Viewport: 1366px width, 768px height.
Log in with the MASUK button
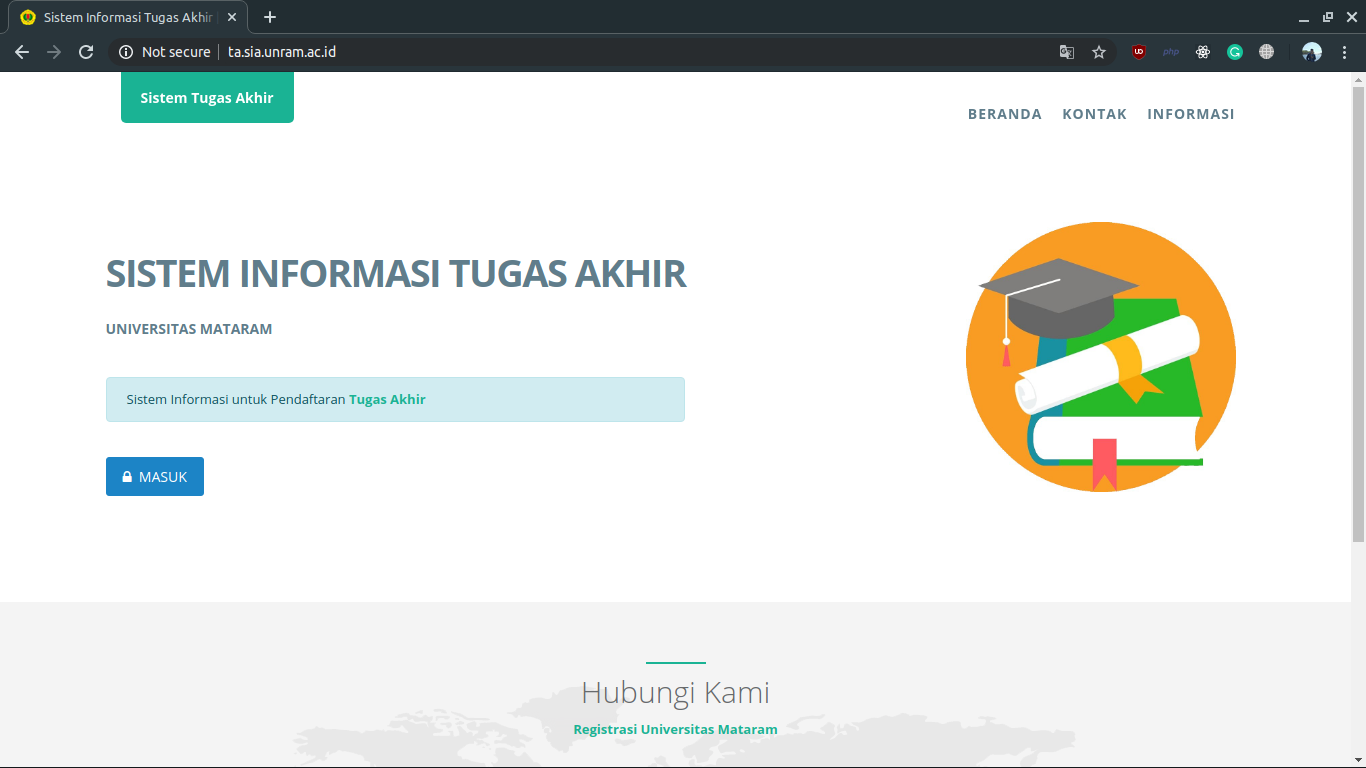(155, 477)
